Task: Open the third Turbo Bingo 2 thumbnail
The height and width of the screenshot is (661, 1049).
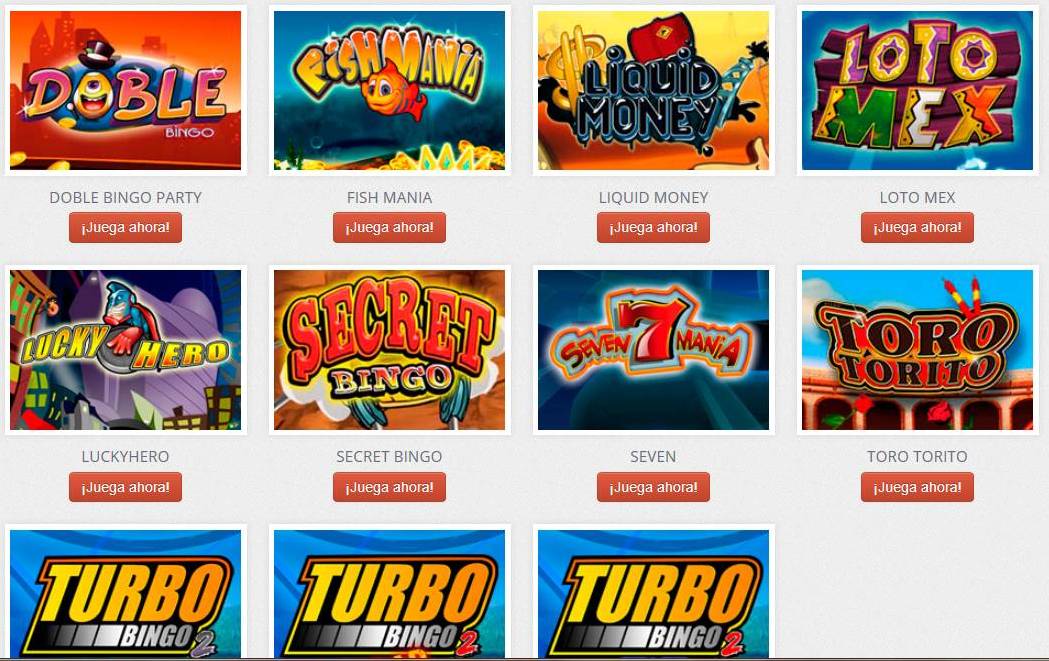Action: (653, 593)
